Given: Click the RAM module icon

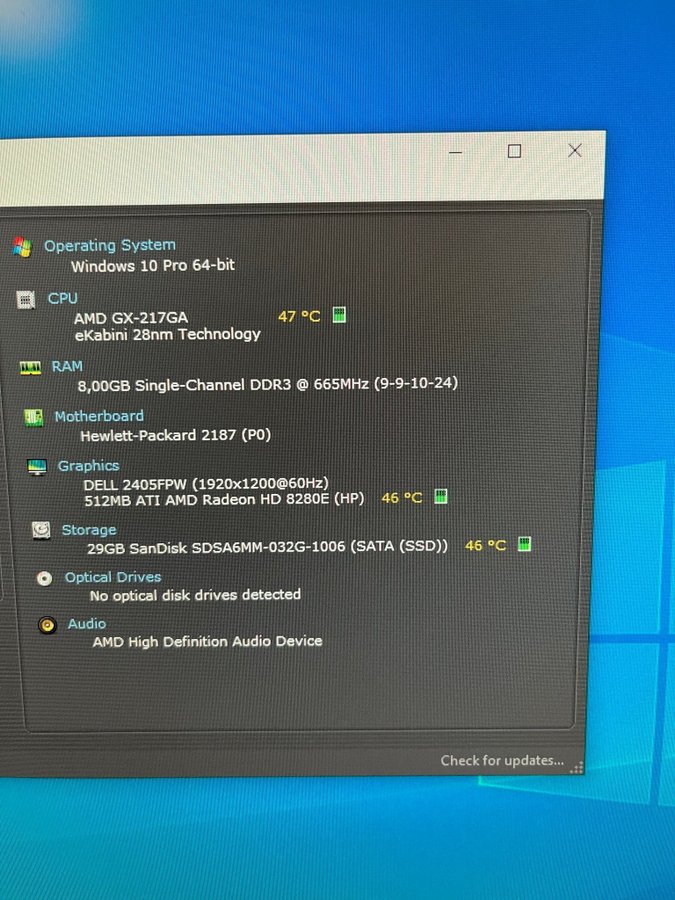Looking at the screenshot, I should [x=31, y=368].
